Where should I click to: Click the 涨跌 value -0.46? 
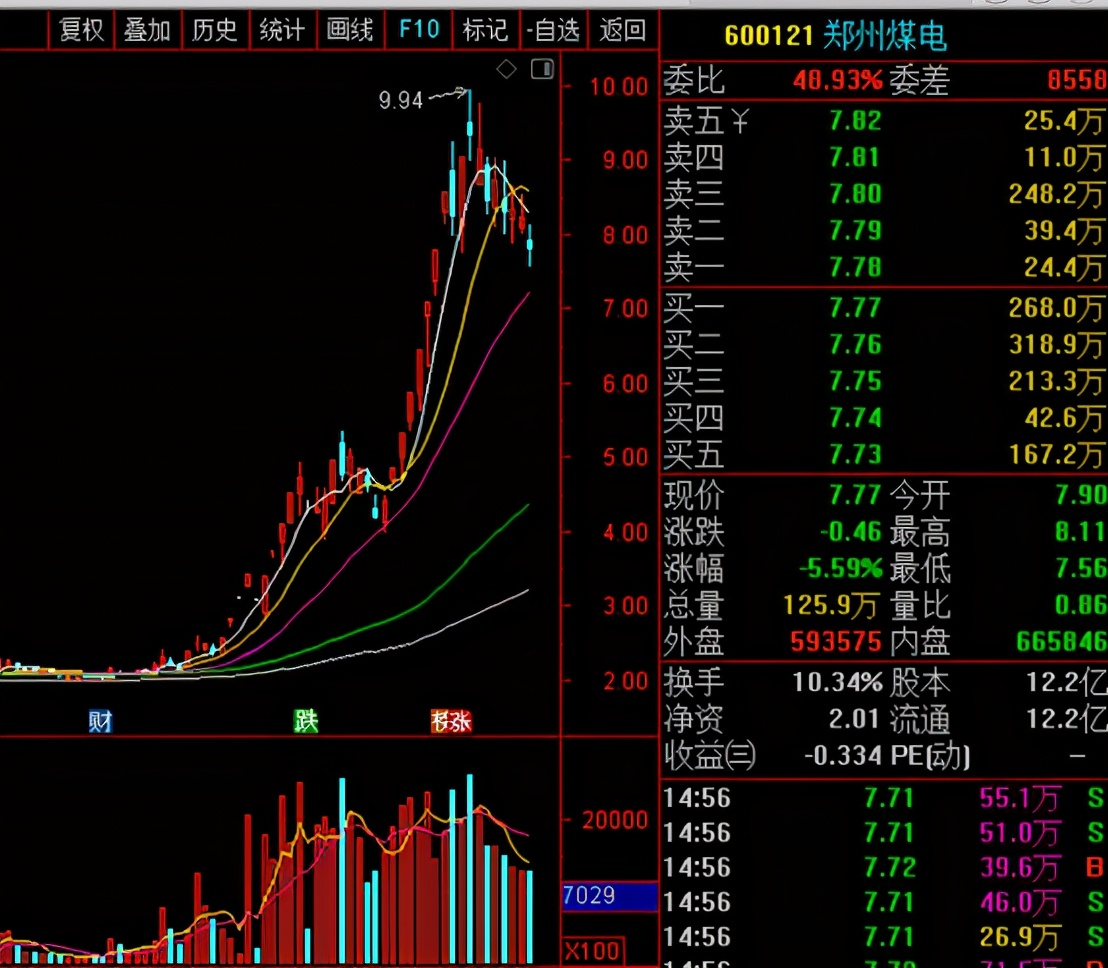[851, 531]
